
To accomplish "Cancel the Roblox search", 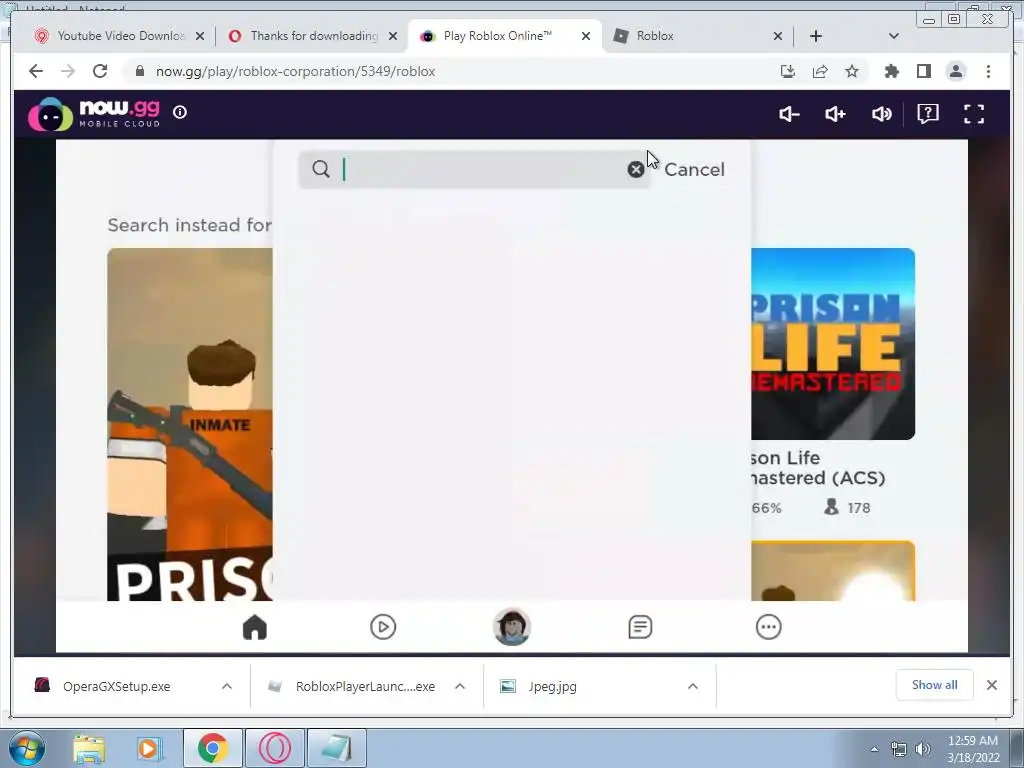I will coord(694,170).
